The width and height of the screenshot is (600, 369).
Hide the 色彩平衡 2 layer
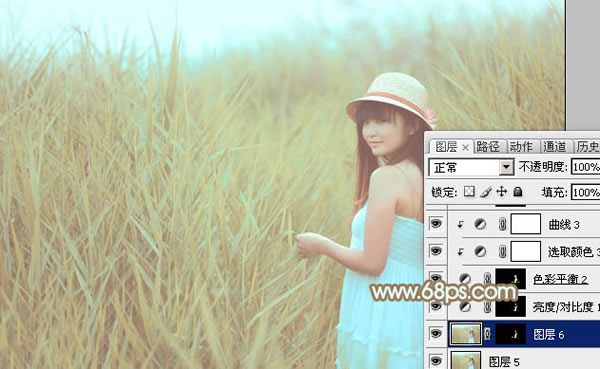[435, 278]
